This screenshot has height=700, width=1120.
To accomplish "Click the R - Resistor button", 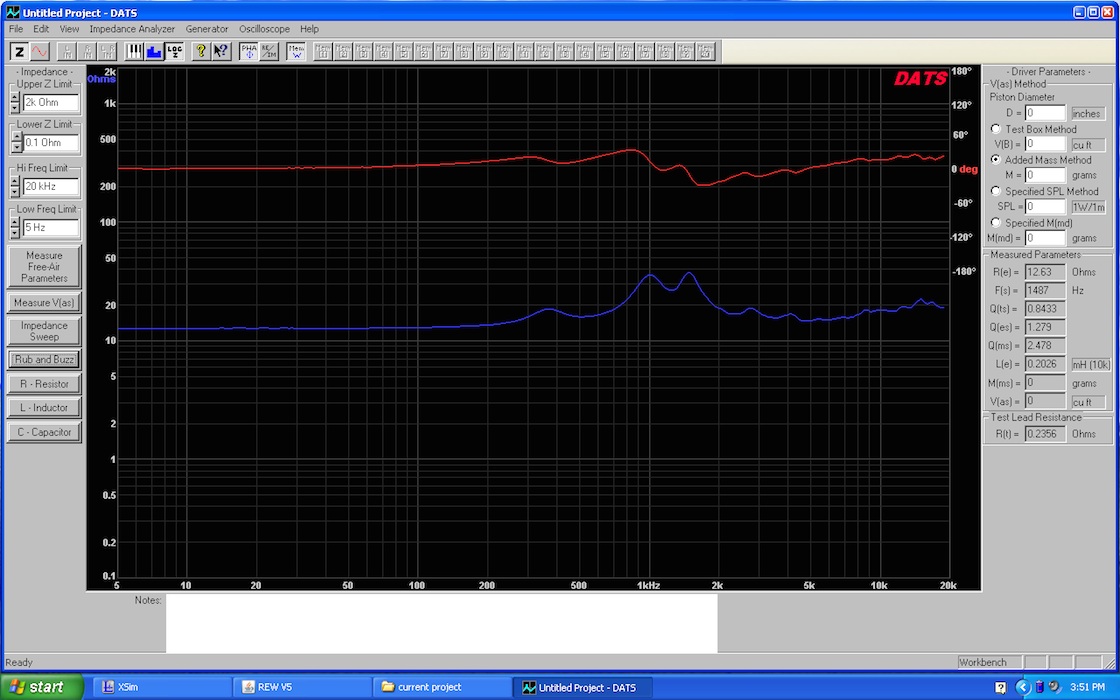I will click(44, 384).
